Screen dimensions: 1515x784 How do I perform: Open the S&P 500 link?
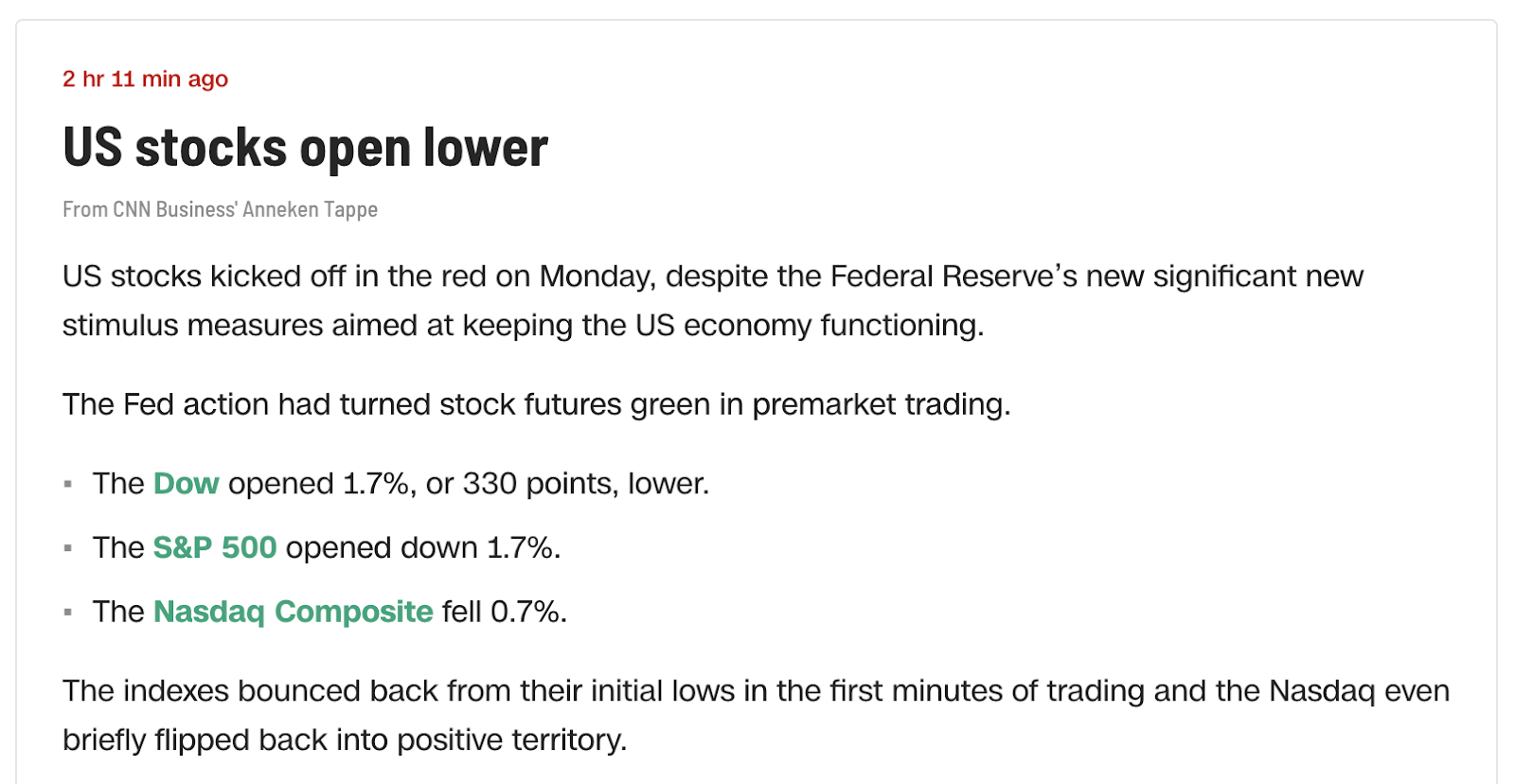point(214,548)
